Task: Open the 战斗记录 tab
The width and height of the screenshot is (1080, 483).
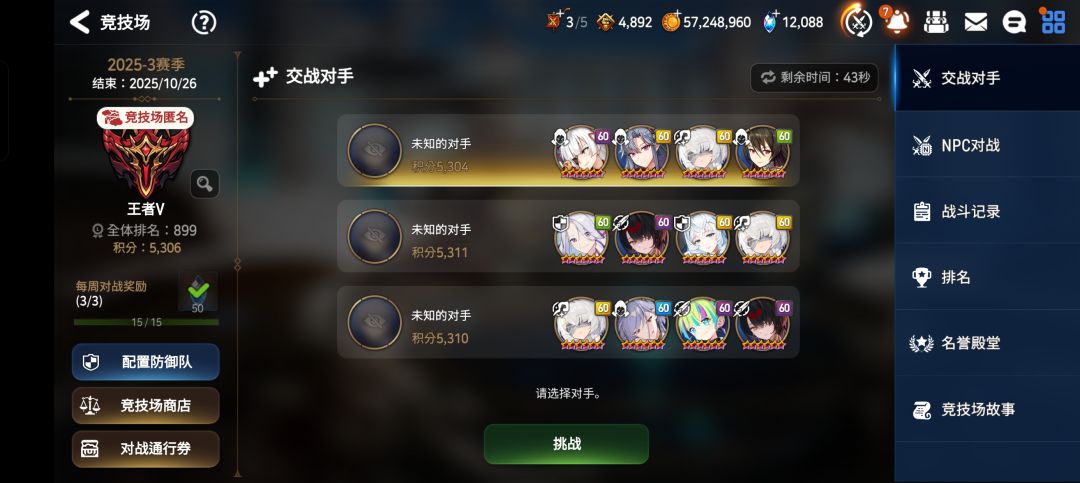Action: click(987, 211)
